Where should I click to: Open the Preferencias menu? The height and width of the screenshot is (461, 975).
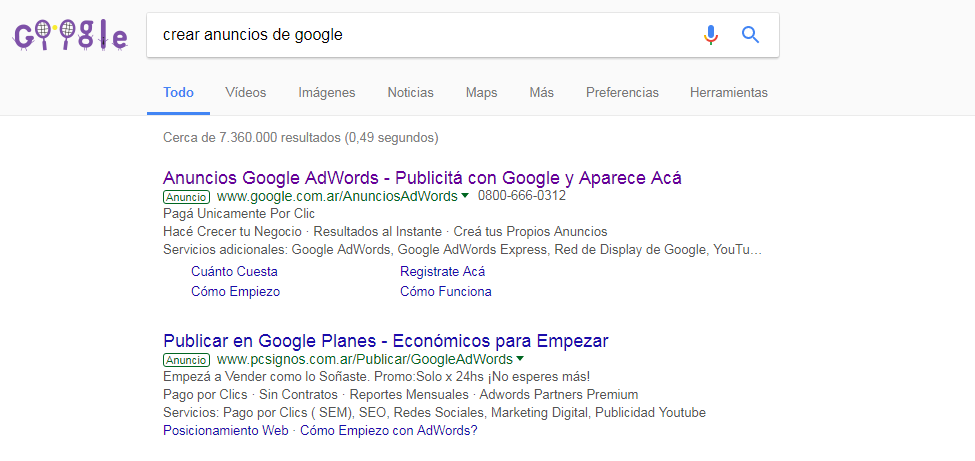[x=622, y=93]
